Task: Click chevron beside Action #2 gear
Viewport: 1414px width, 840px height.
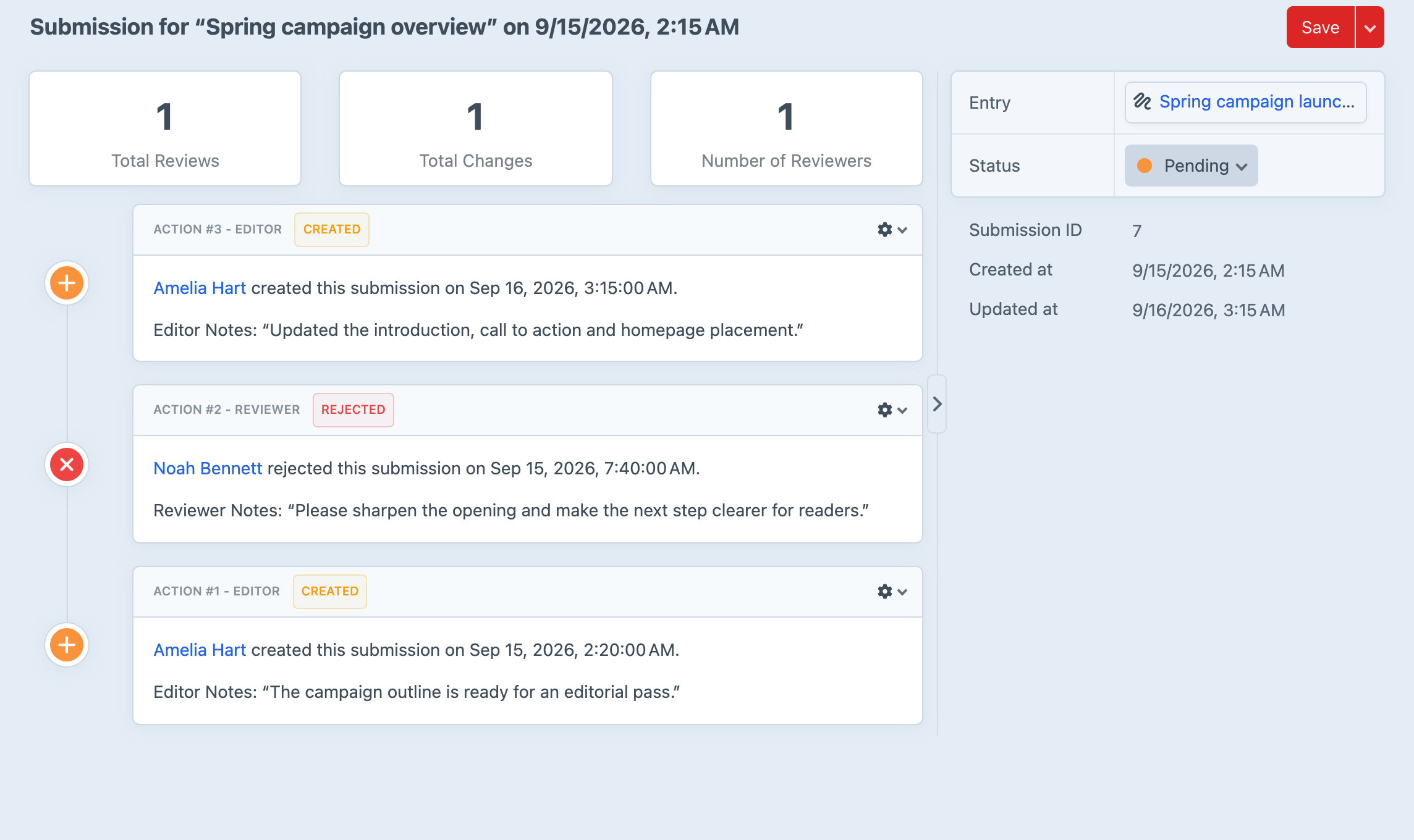Action: 902,411
